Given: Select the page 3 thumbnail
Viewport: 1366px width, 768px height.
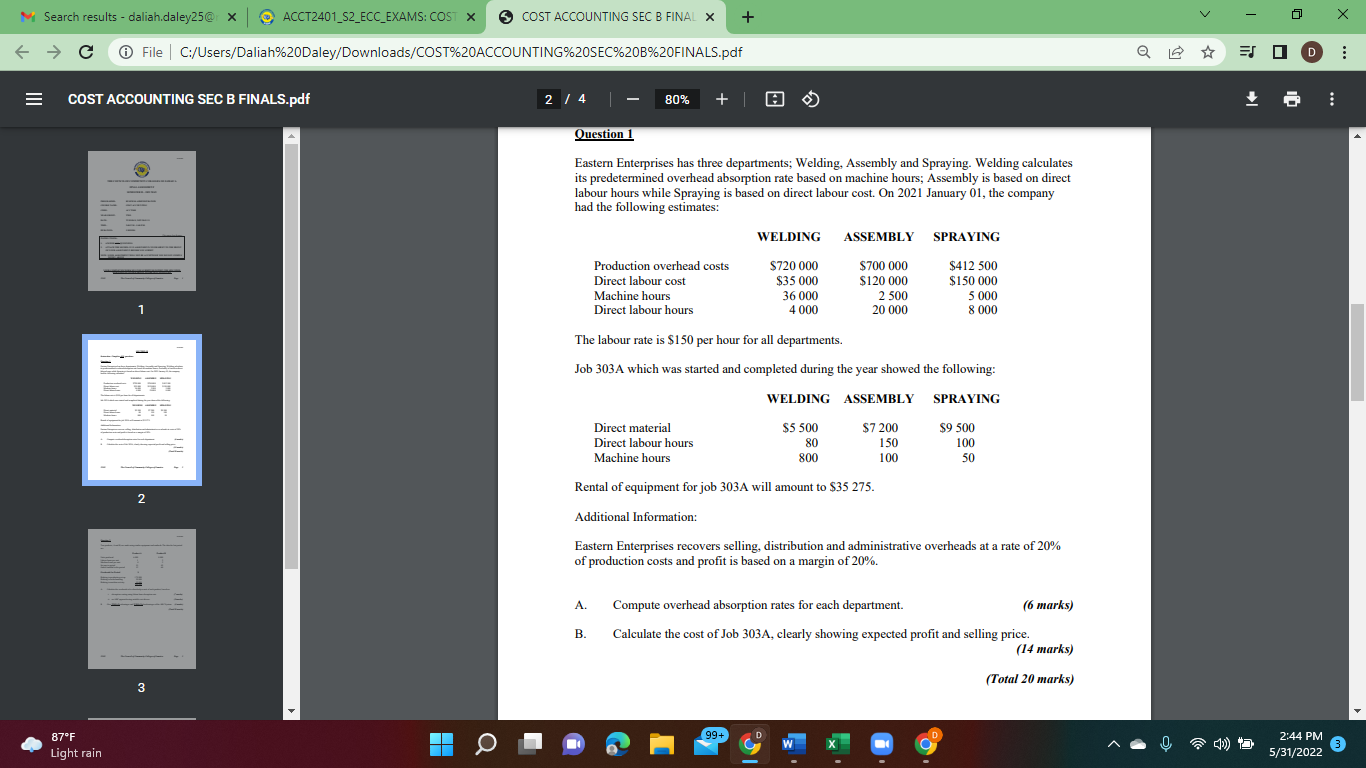Looking at the screenshot, I should (x=141, y=598).
